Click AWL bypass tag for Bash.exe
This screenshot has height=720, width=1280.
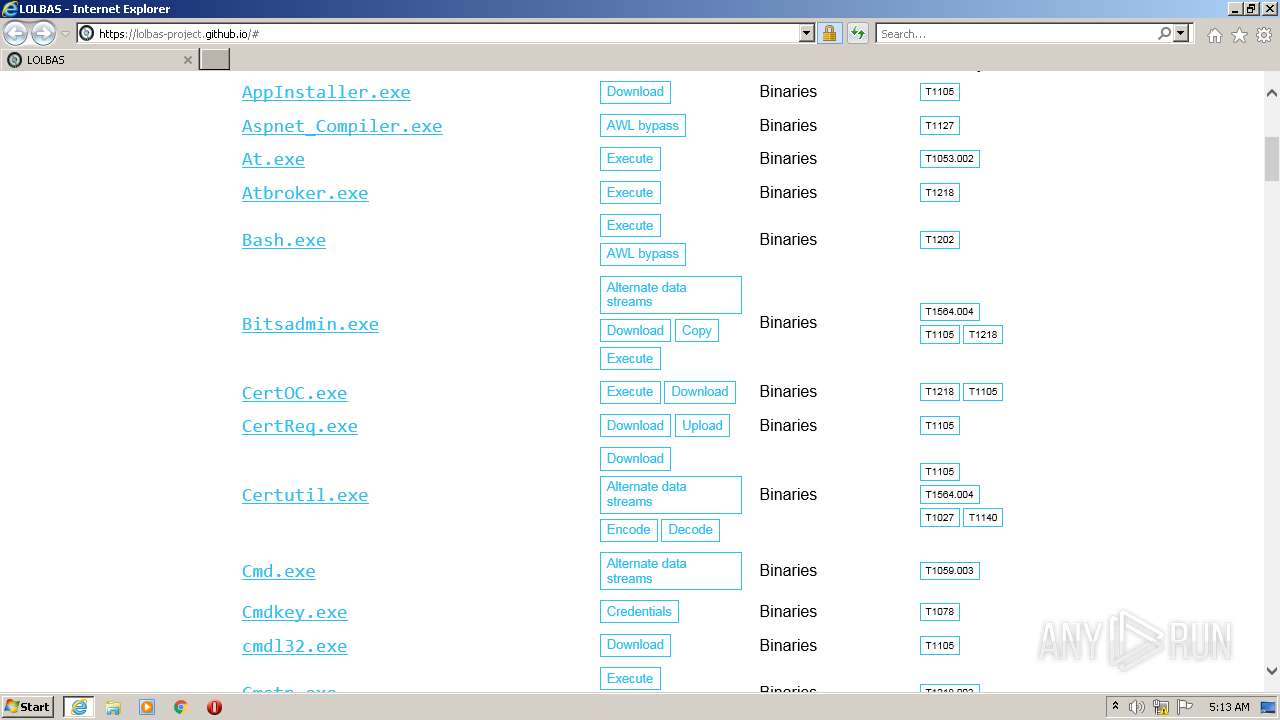tap(643, 254)
